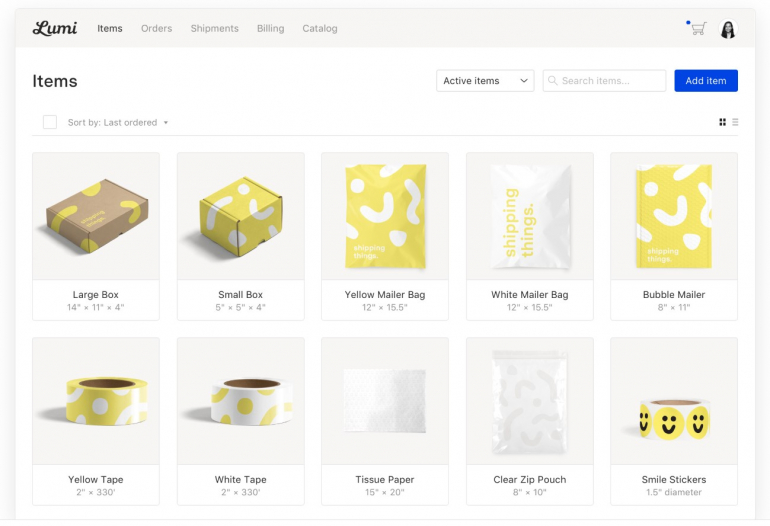
Task: Select the Yellow Mailer Bag image
Action: (384, 216)
